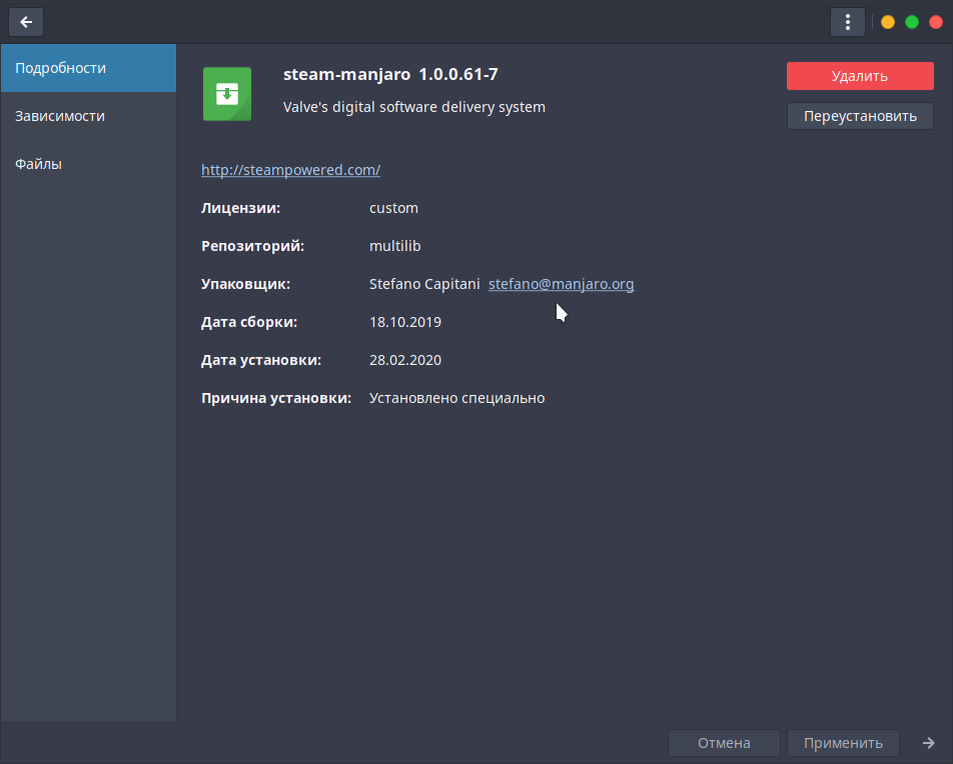Click the packager name 'Stefano Capitani'
This screenshot has width=953, height=764.
[x=424, y=284]
